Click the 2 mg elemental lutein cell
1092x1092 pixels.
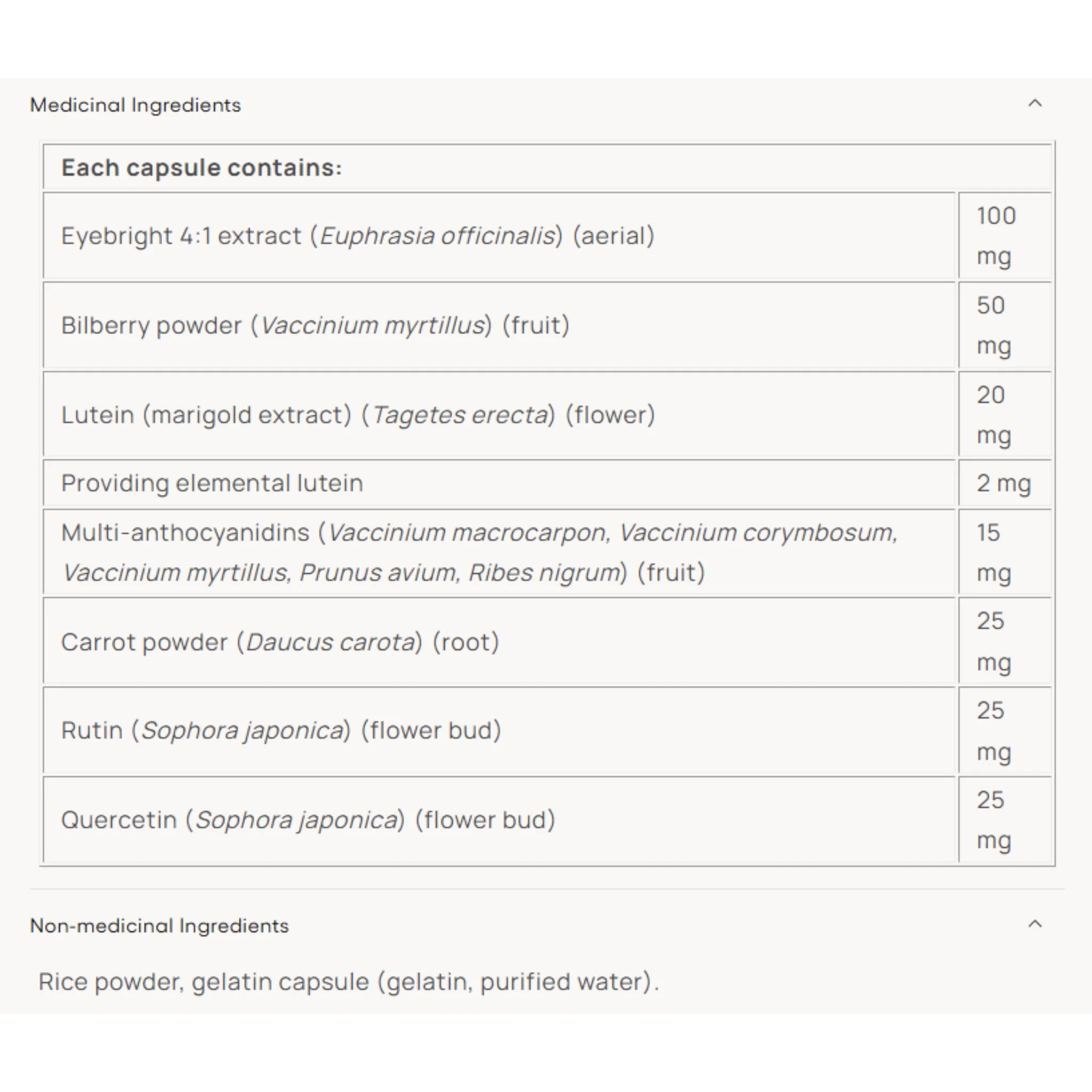1005,483
